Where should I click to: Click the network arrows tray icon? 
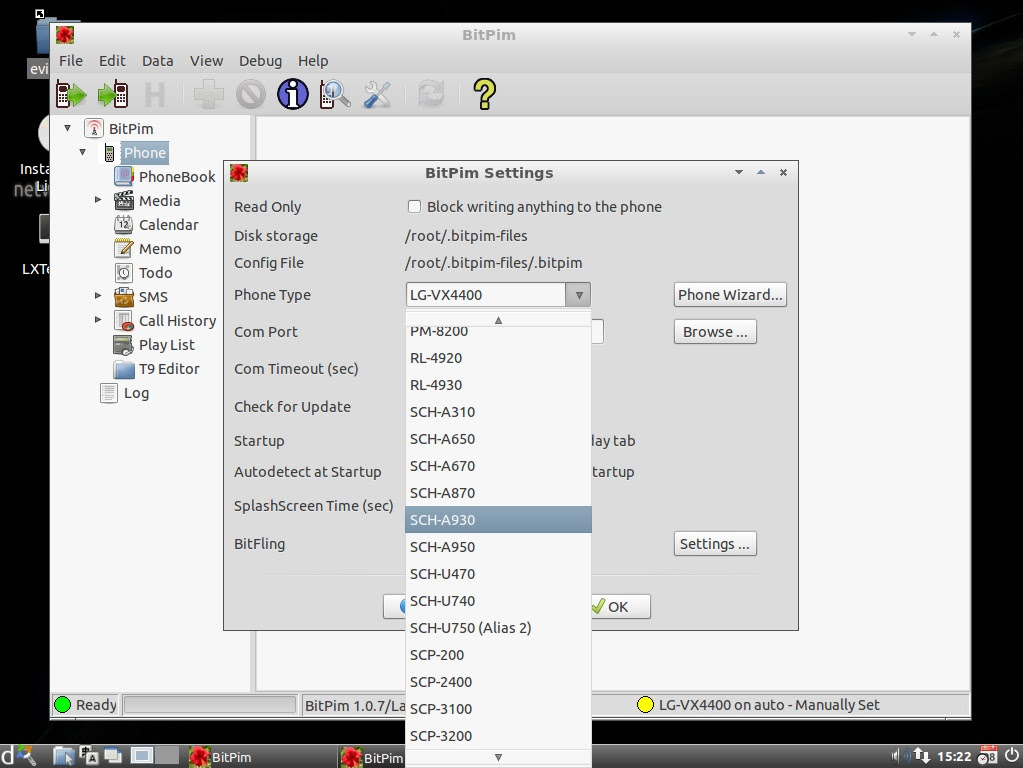(x=922, y=756)
